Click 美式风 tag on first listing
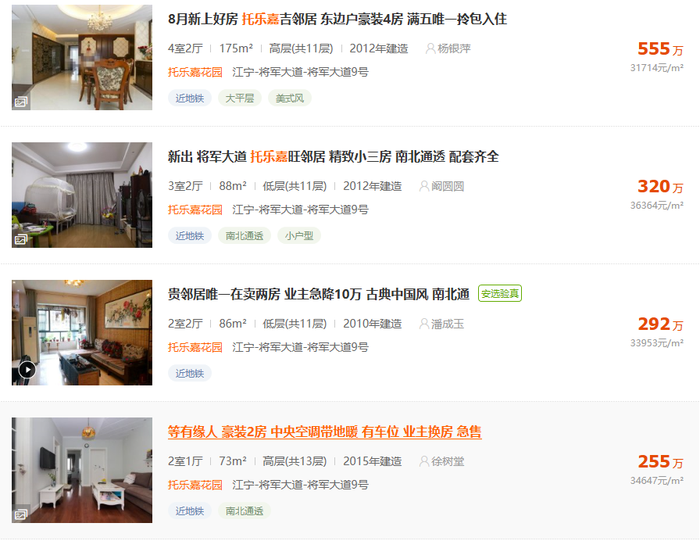The image size is (700, 541). [290, 98]
